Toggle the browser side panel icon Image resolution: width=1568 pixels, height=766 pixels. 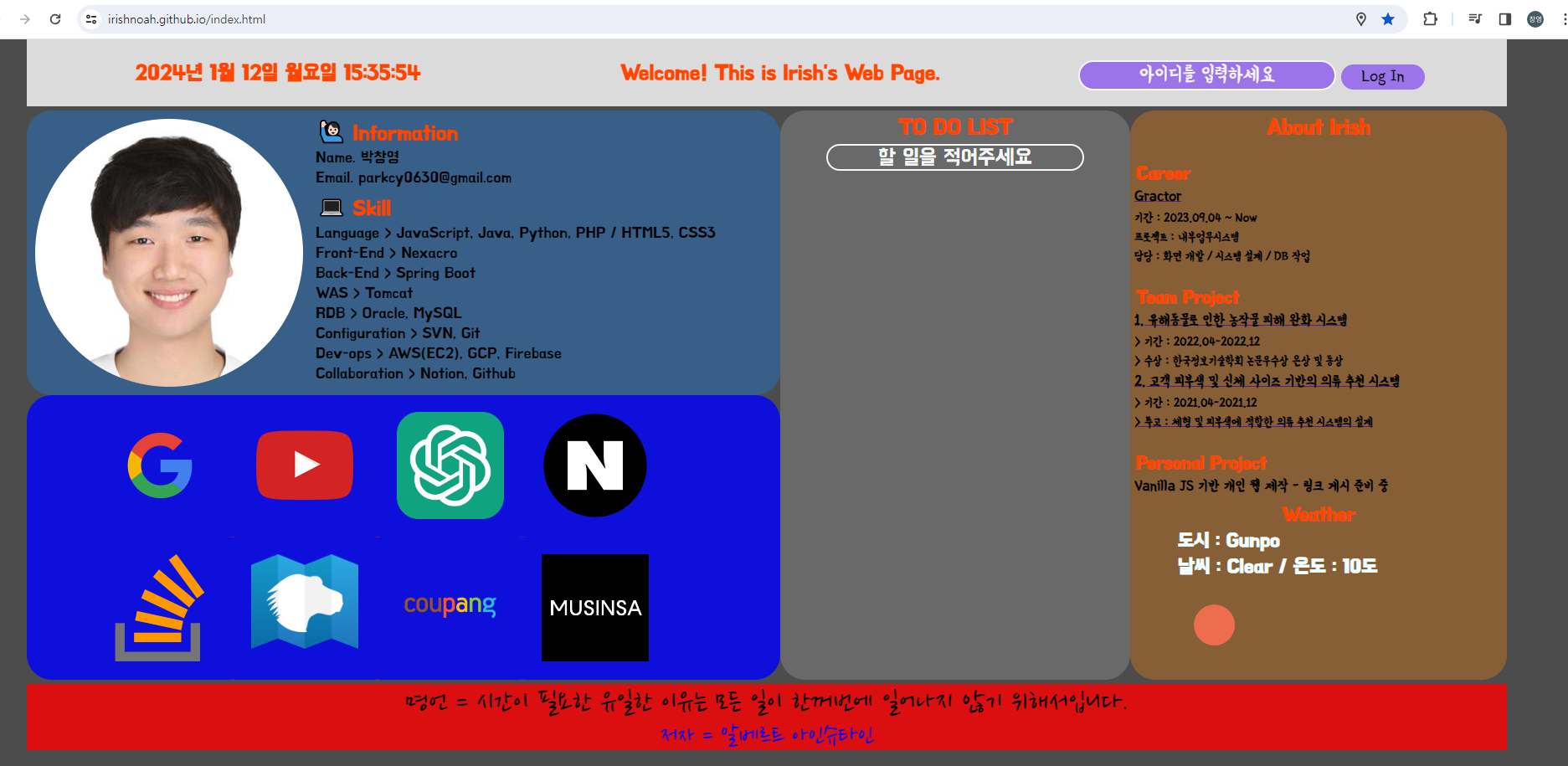[x=1504, y=19]
